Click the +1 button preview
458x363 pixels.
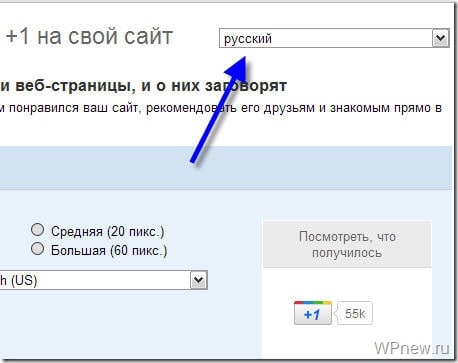(x=313, y=313)
